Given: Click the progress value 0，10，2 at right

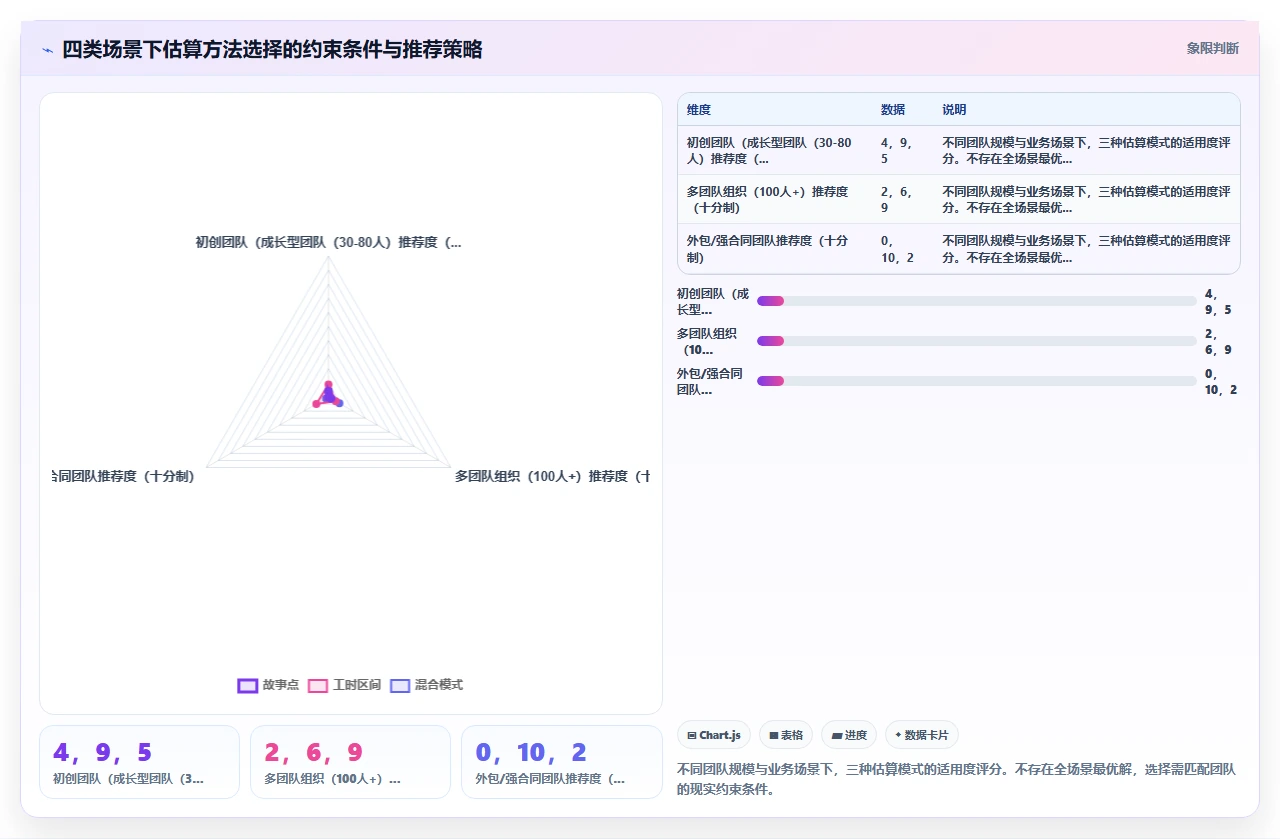Looking at the screenshot, I should 1221,381.
